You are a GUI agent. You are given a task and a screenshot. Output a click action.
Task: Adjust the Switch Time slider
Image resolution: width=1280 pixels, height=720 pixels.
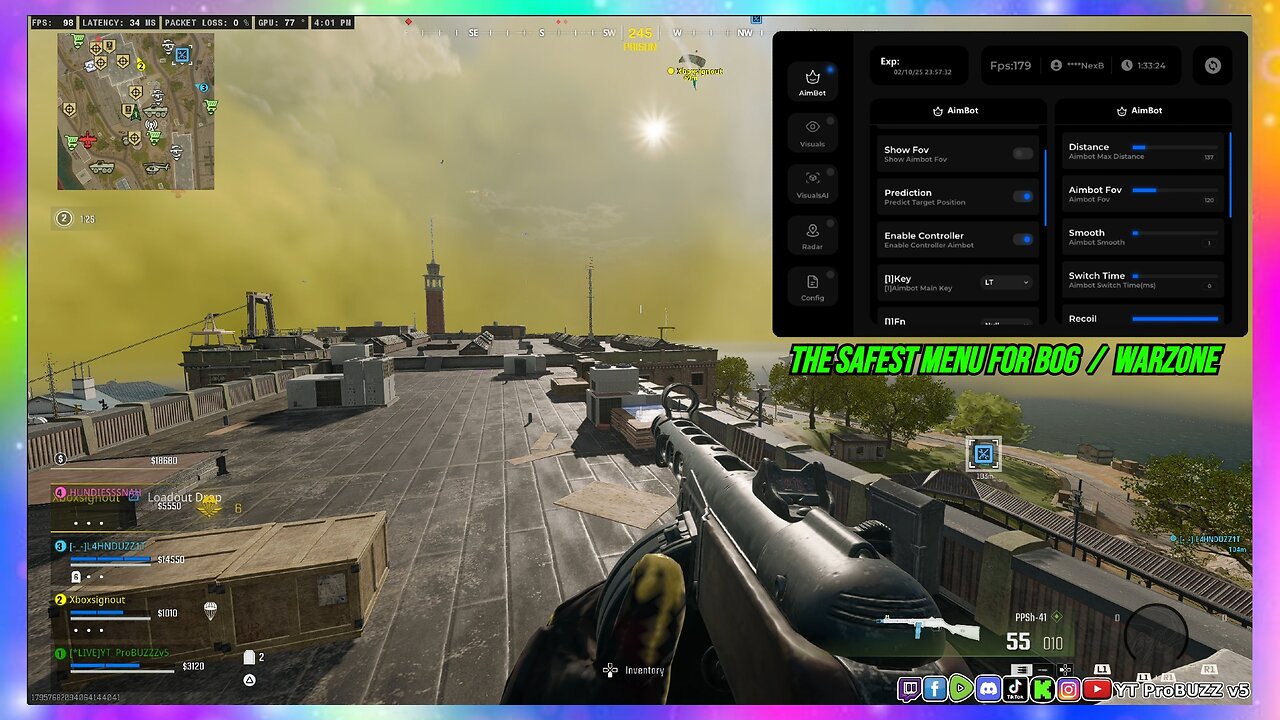(x=1175, y=276)
